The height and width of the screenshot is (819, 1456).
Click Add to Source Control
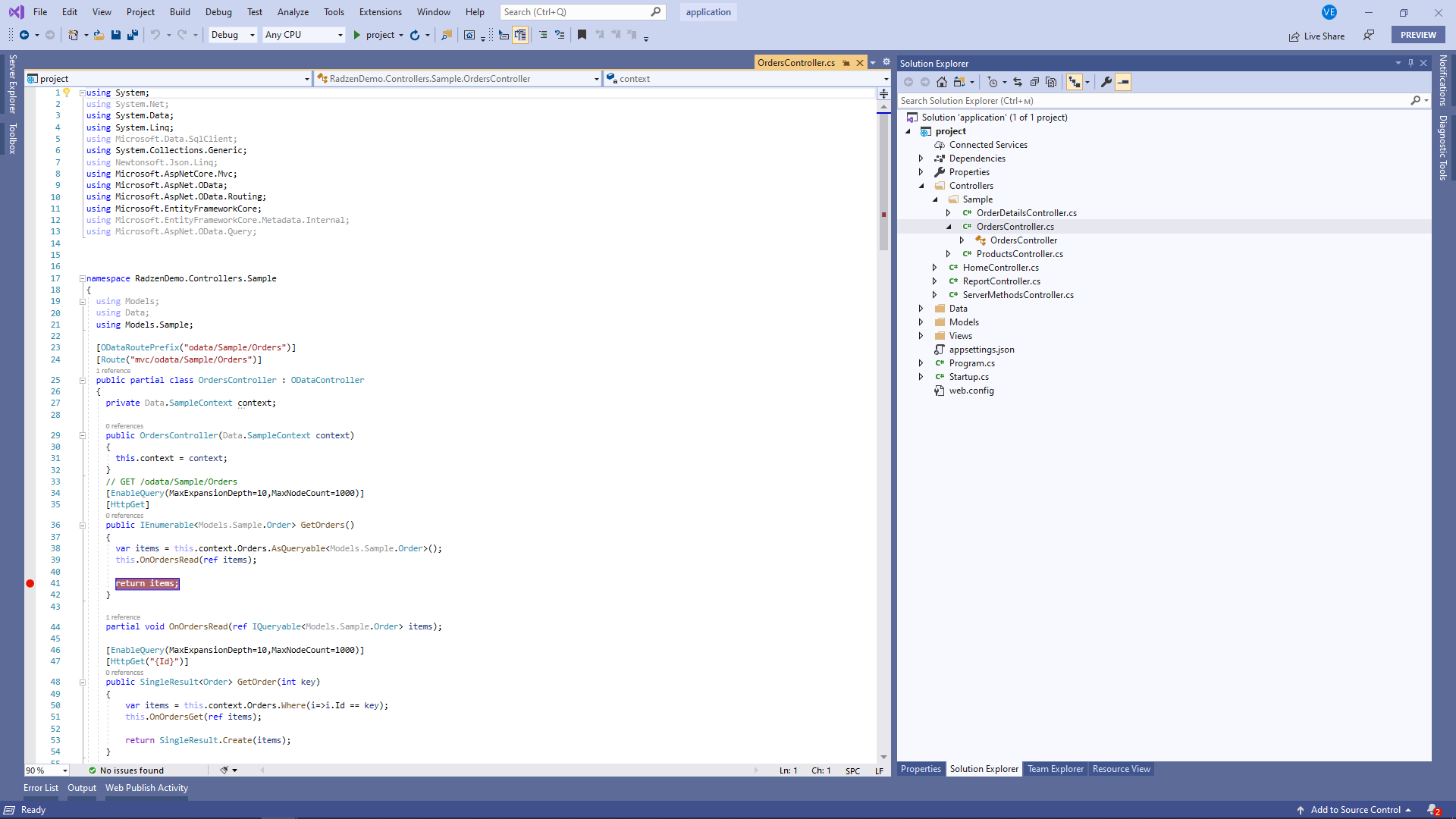pyautogui.click(x=1355, y=810)
